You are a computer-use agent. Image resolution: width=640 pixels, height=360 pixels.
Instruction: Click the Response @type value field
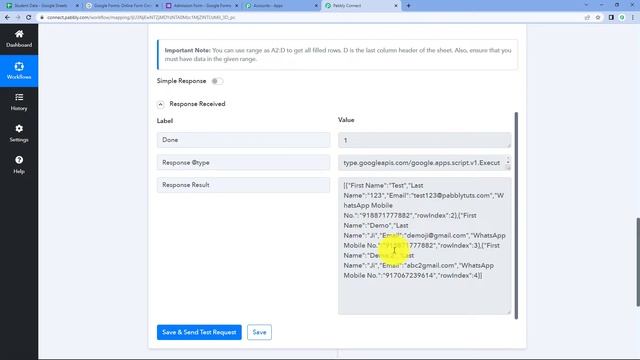424,162
